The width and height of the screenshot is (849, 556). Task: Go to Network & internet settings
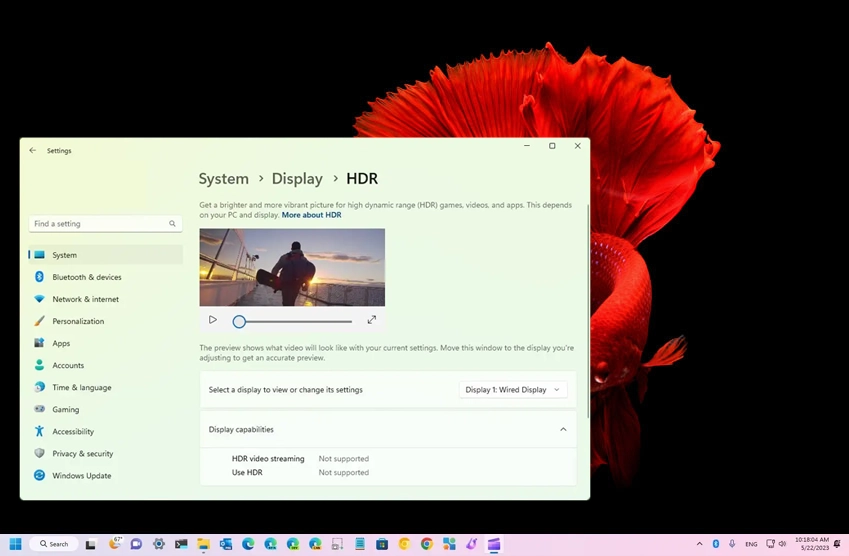(85, 299)
